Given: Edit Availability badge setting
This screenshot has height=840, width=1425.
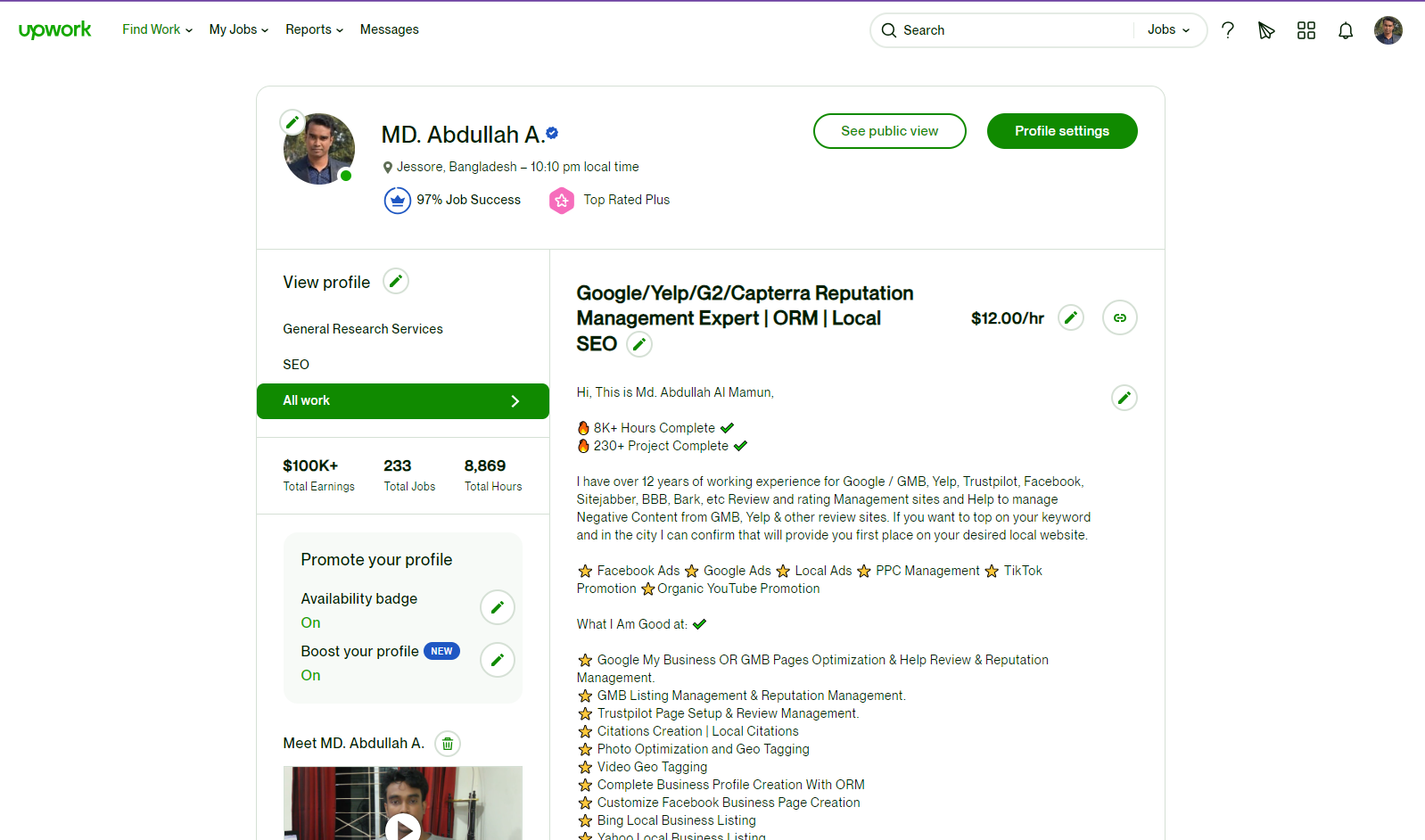Looking at the screenshot, I should point(498,607).
